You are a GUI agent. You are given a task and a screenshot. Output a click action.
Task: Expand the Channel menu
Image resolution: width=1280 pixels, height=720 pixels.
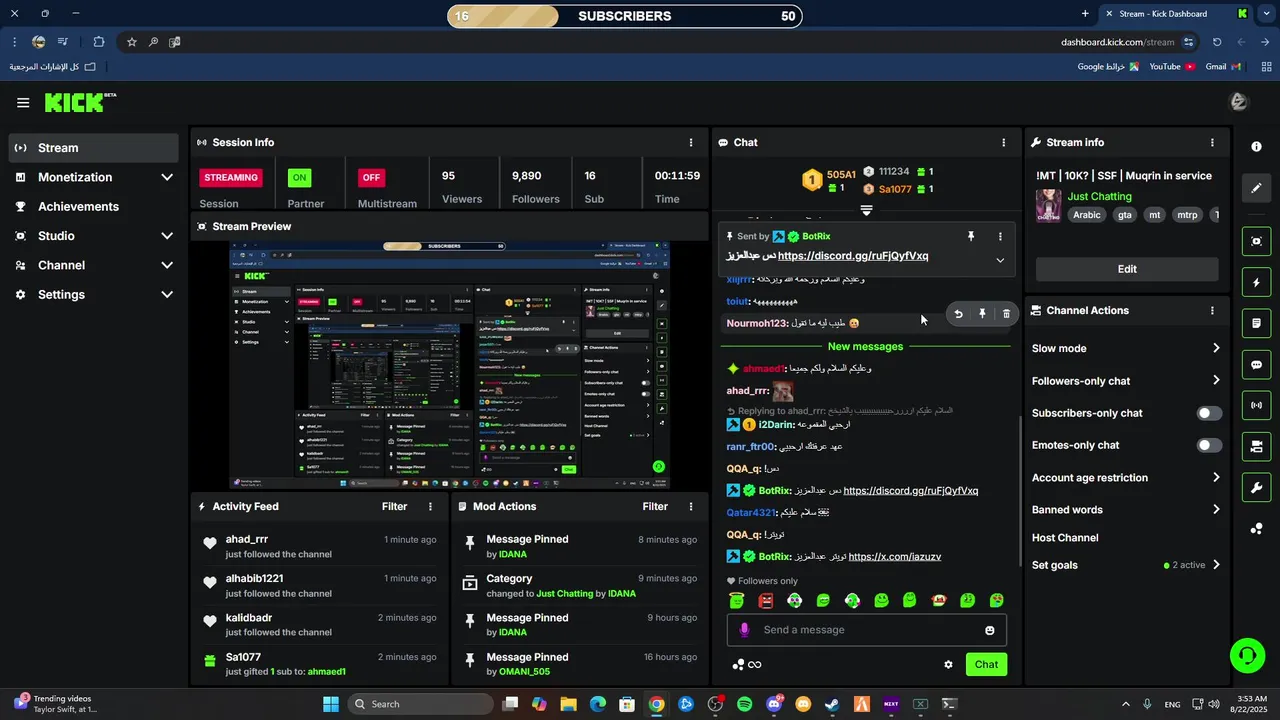pos(94,265)
